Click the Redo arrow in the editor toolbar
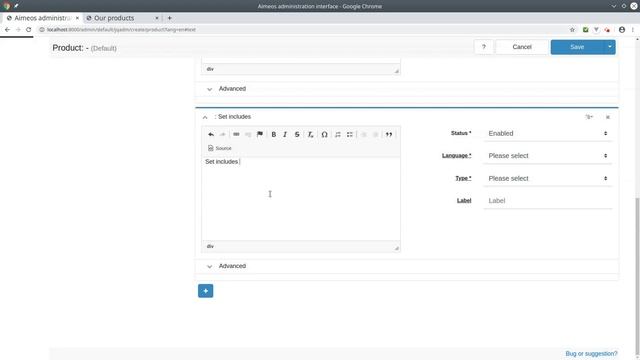The image size is (640, 360). click(x=222, y=134)
